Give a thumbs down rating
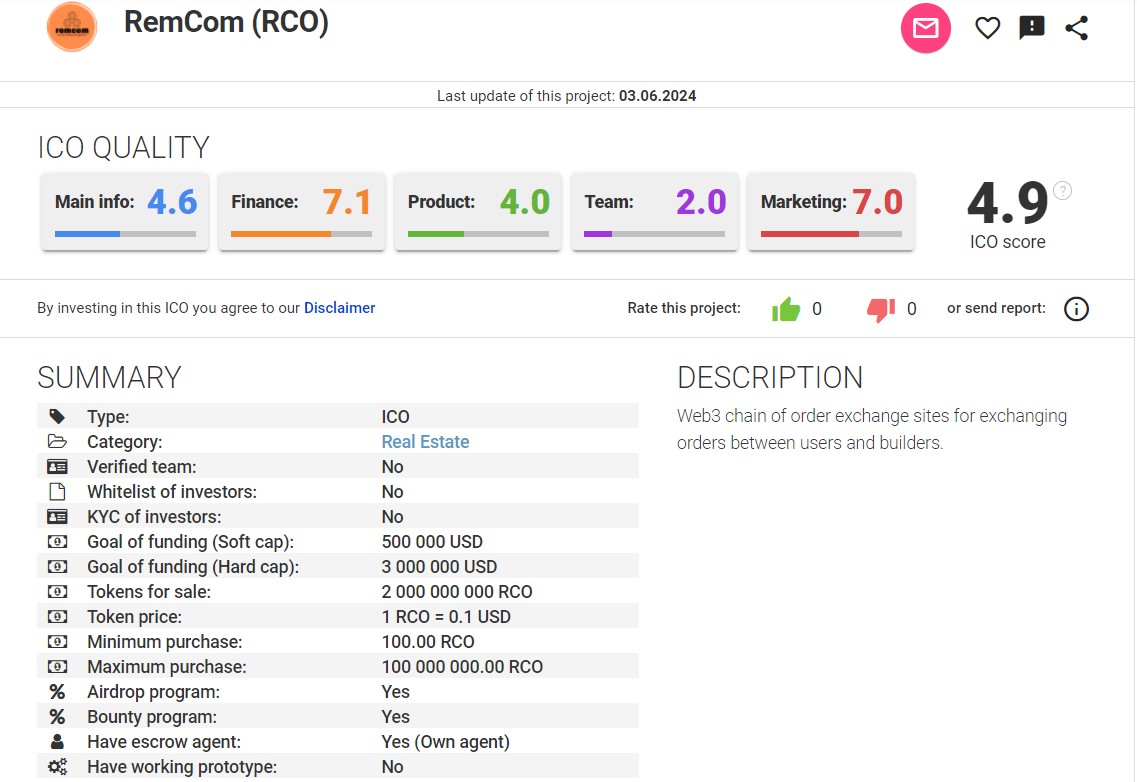 tap(881, 310)
